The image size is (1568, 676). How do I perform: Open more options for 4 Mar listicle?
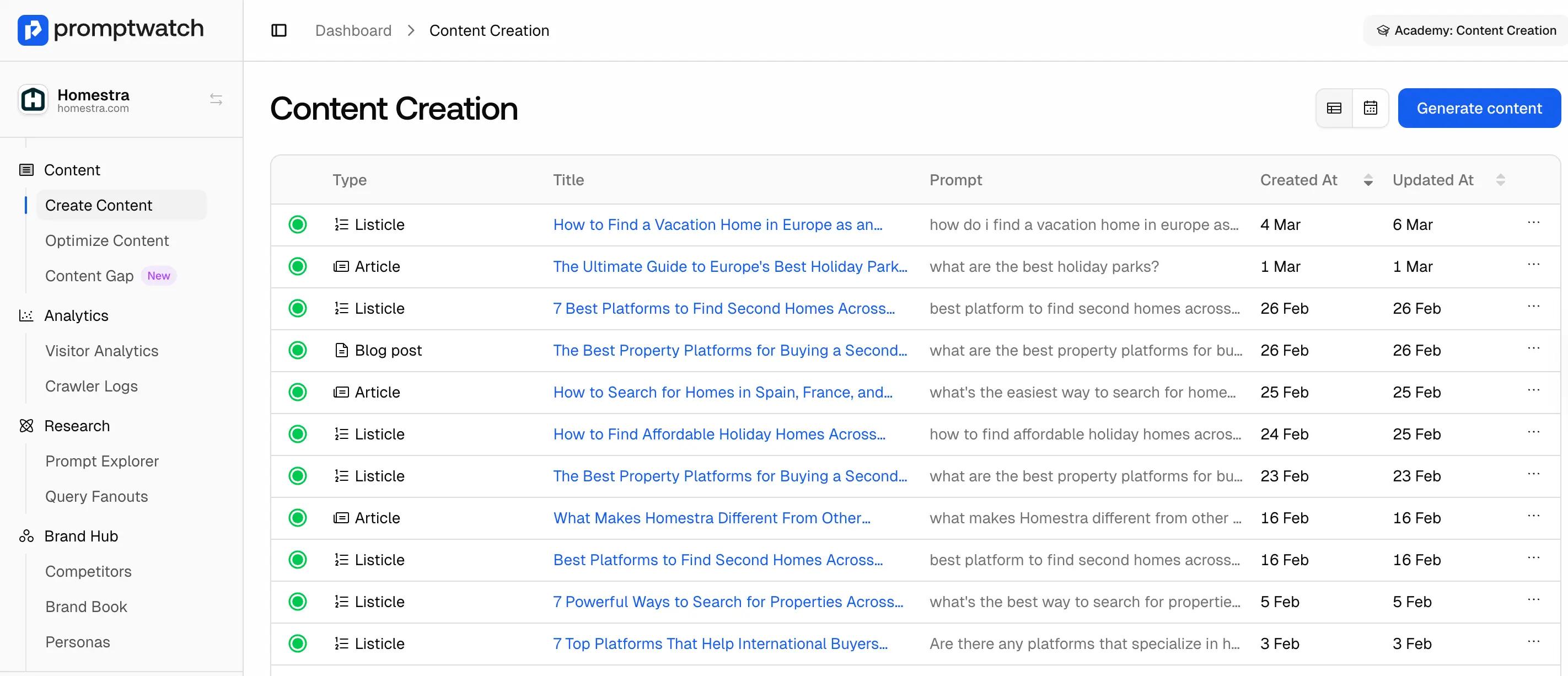(1533, 223)
